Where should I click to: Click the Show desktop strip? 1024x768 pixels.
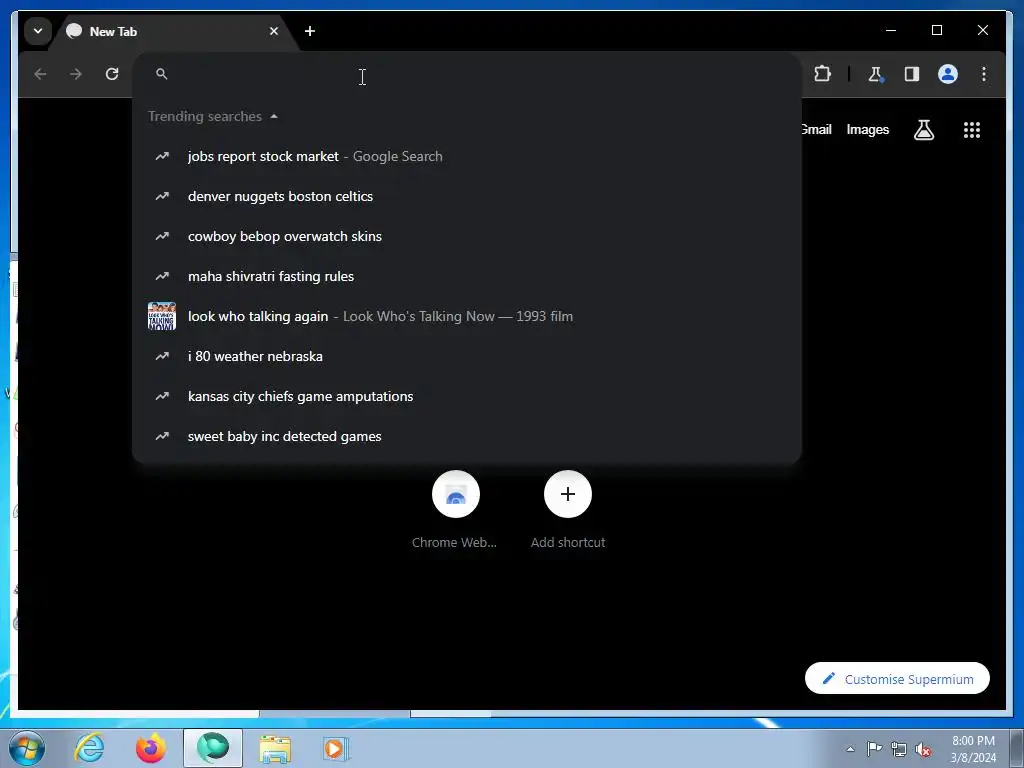[x=1017, y=748]
